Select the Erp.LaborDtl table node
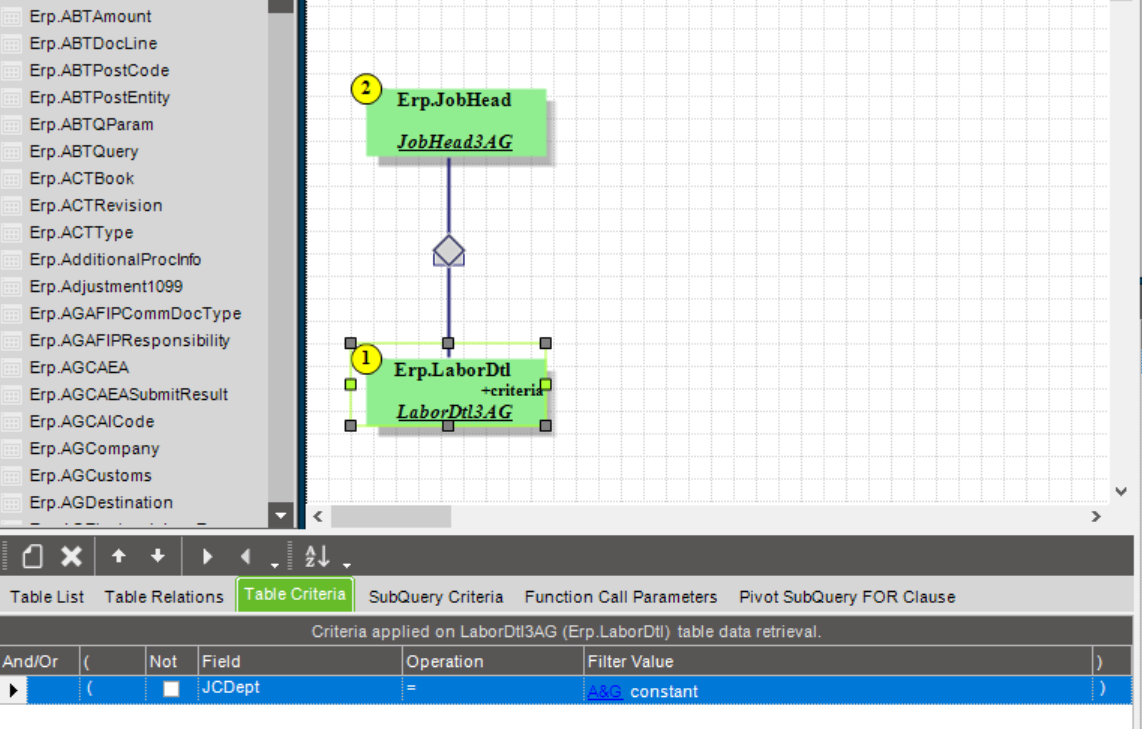 (x=456, y=392)
